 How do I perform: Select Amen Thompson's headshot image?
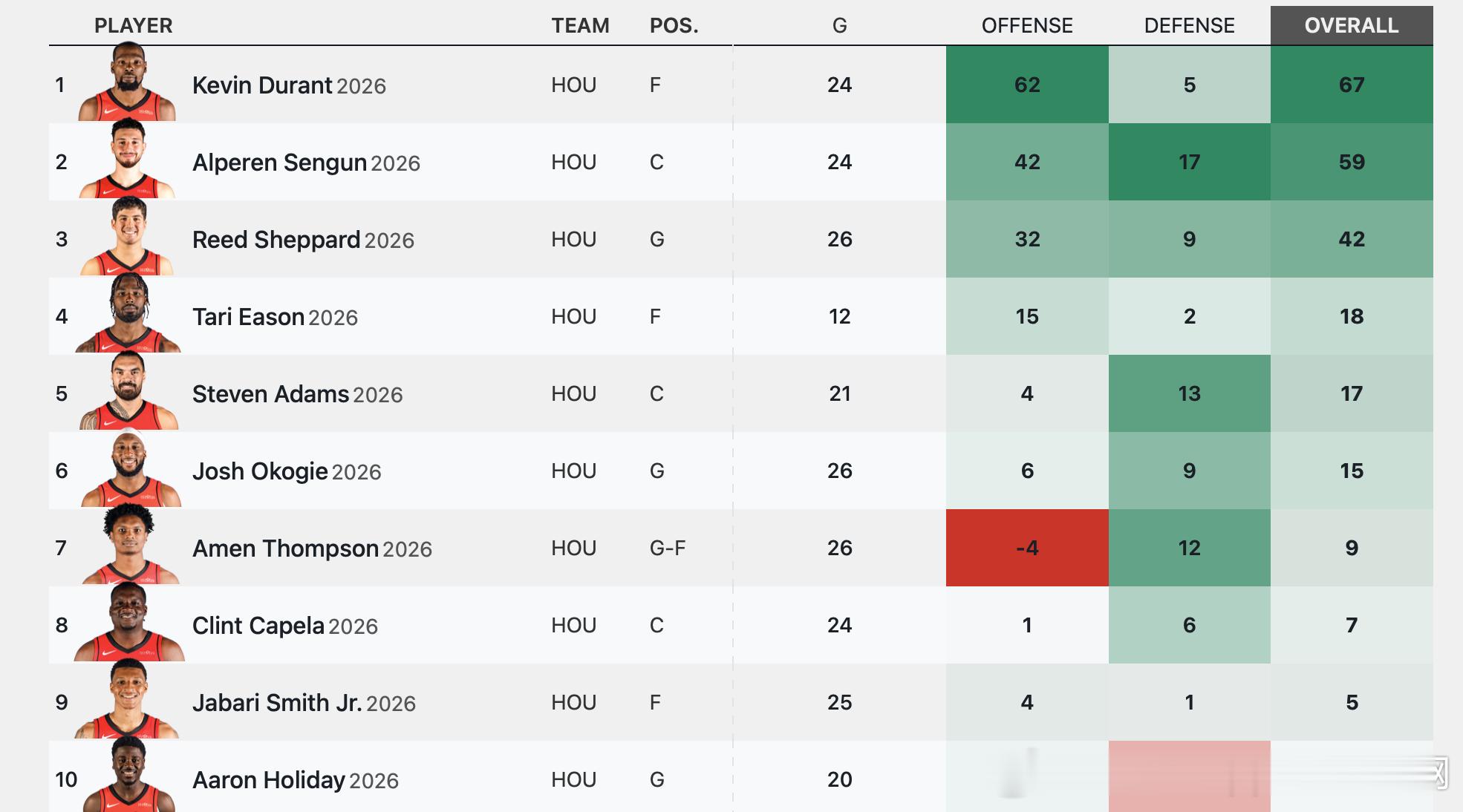tap(128, 546)
